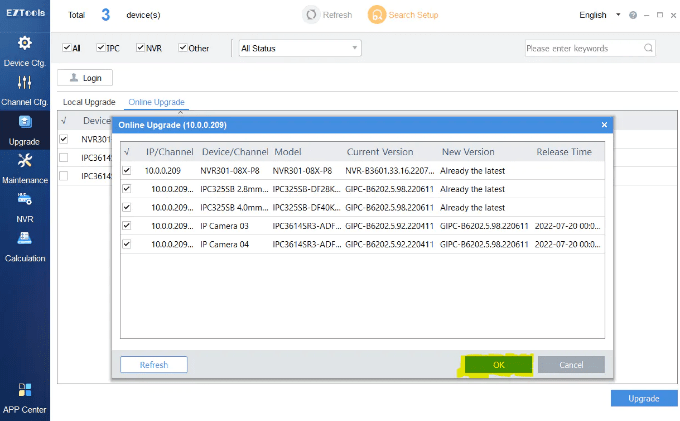Image resolution: width=680 pixels, height=421 pixels.
Task: Launch the APP Center
Action: tap(24, 397)
